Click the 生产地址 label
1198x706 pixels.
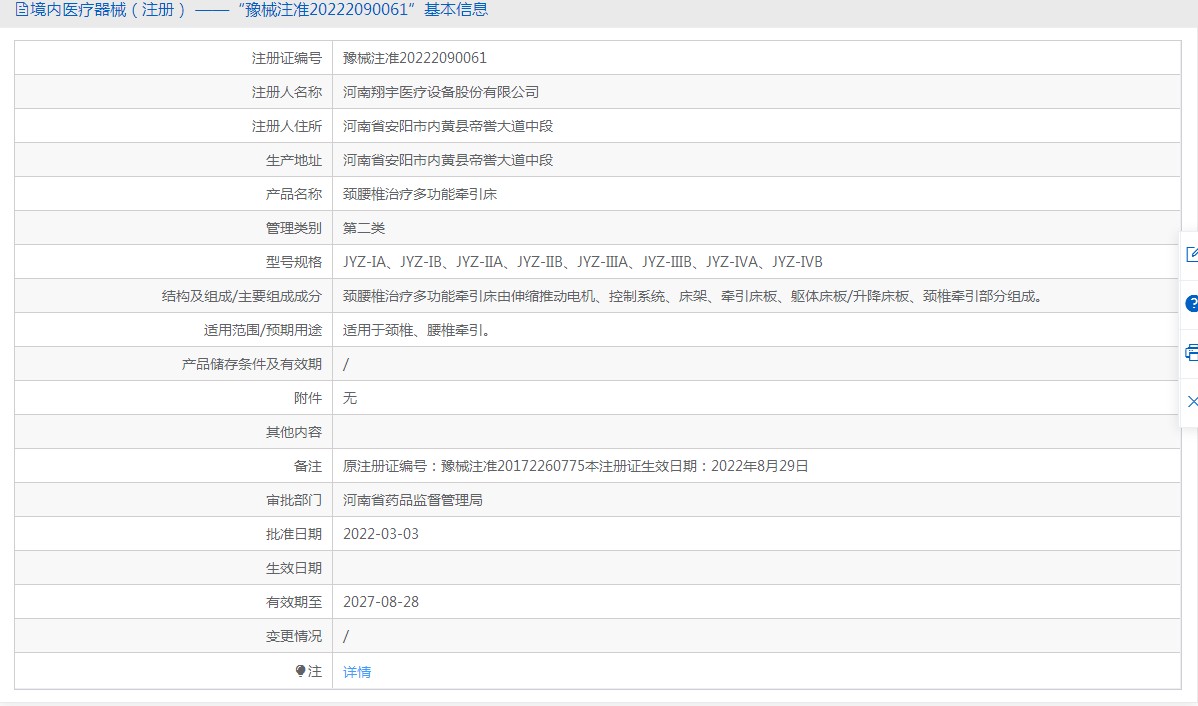tap(293, 160)
